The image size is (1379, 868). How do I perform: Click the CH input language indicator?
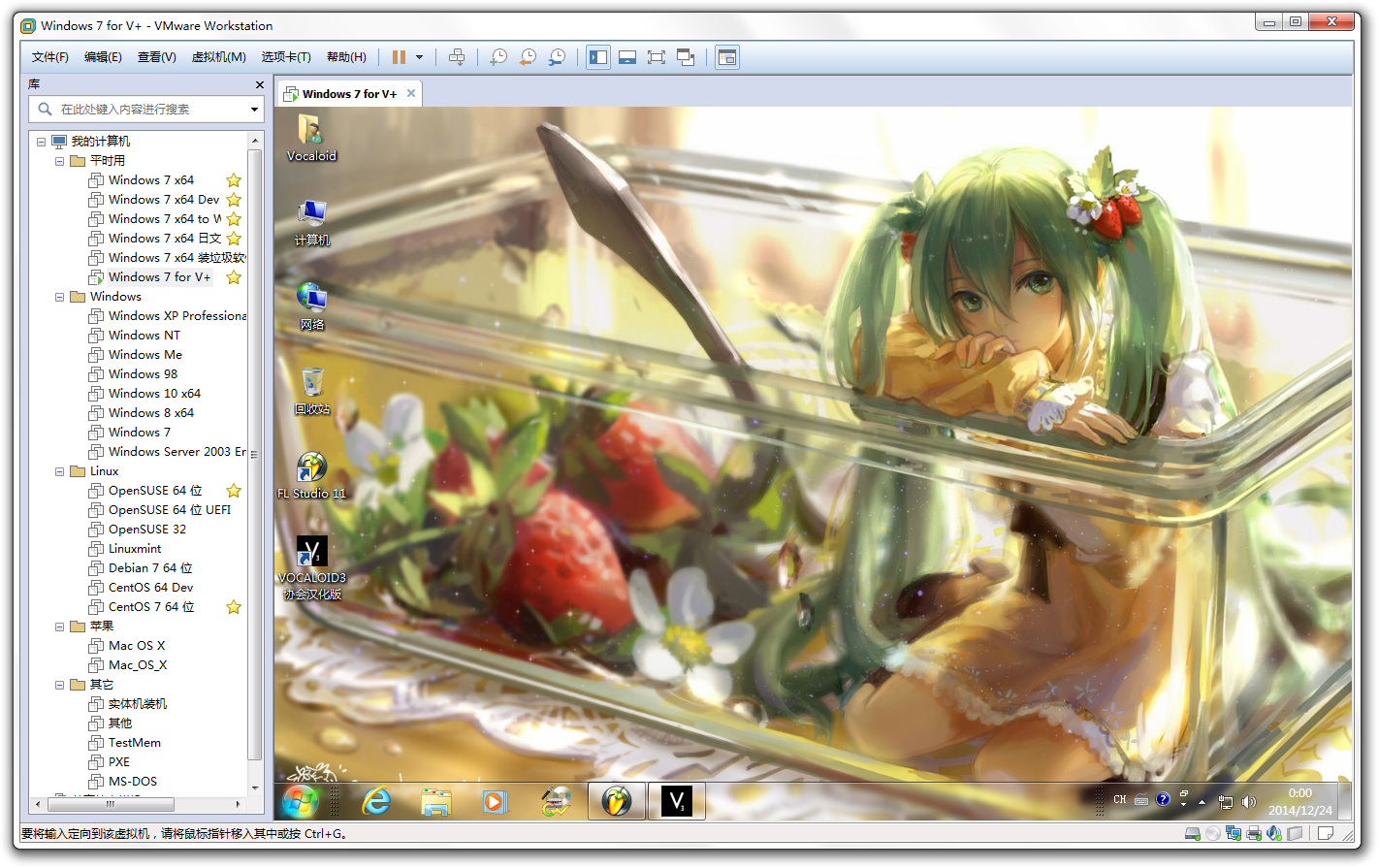1120,800
